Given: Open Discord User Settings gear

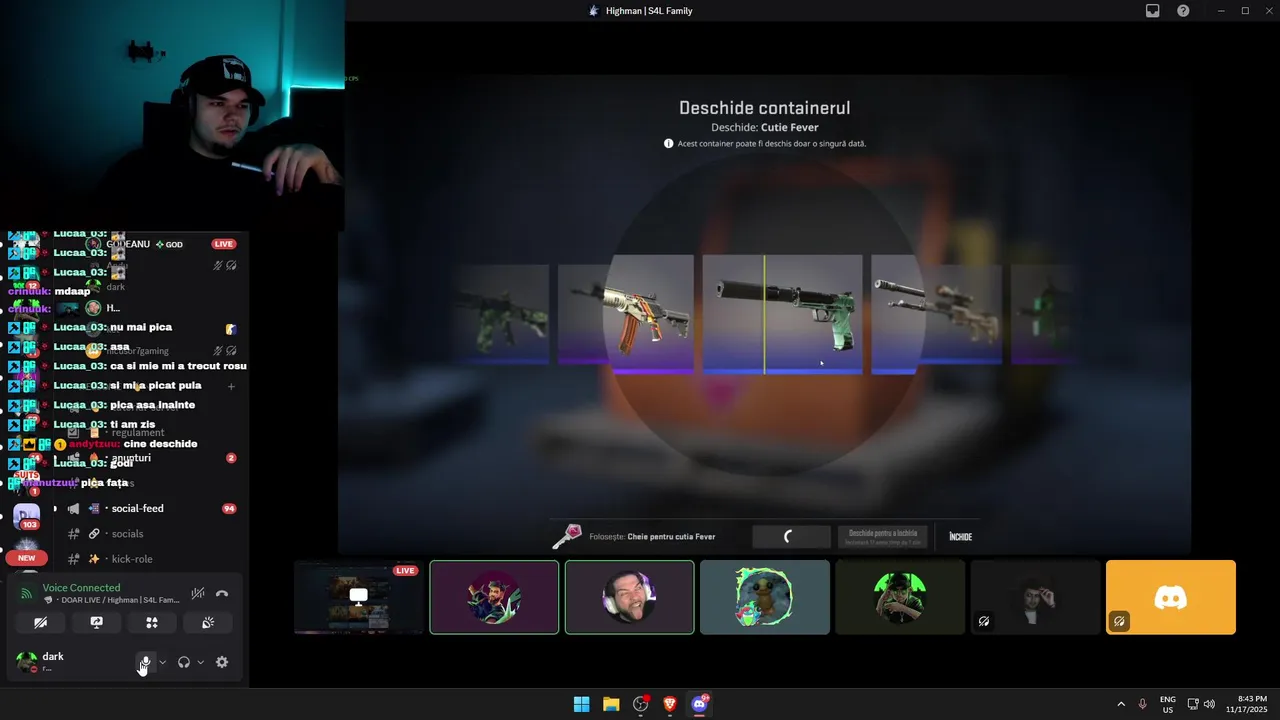Looking at the screenshot, I should pyautogui.click(x=222, y=662).
